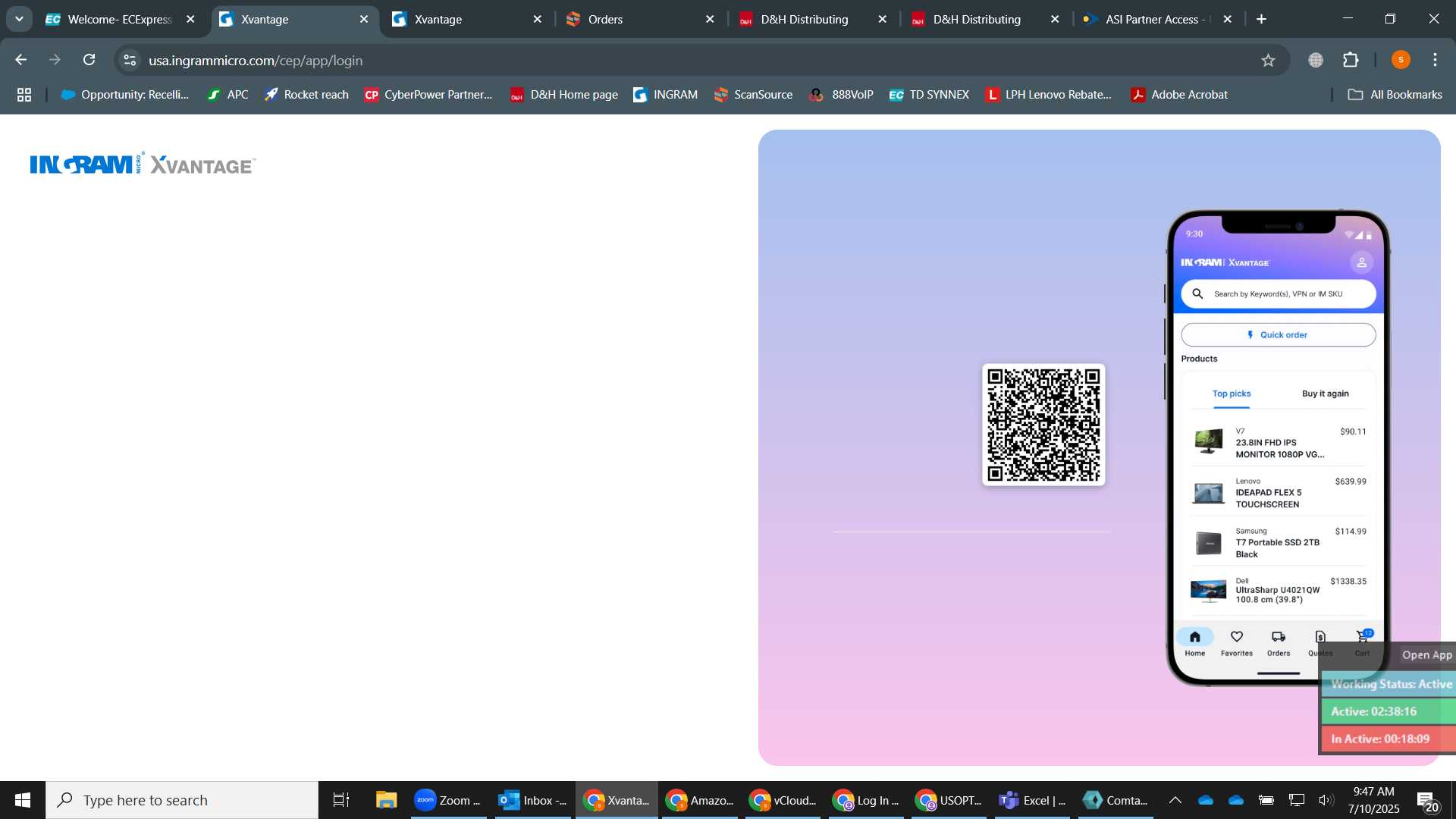Open D&H Home page bookmark
1456x819 pixels.
(x=564, y=95)
